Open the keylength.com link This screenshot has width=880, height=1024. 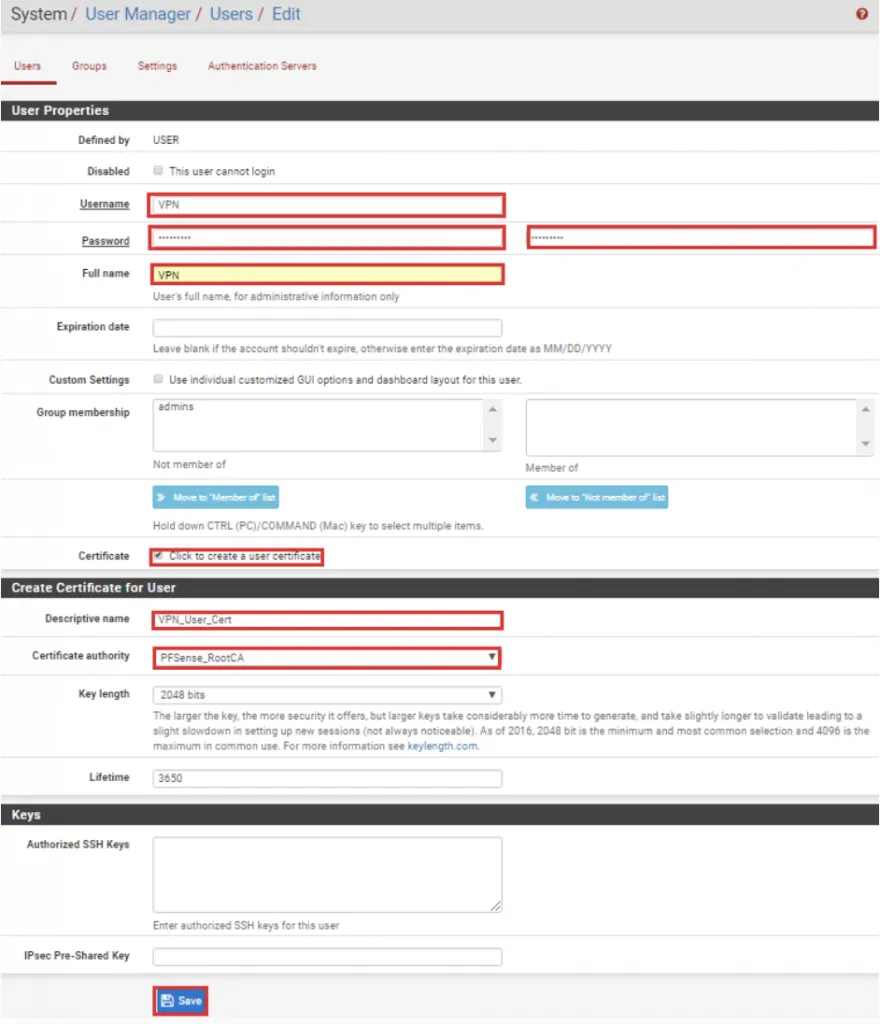[444, 746]
